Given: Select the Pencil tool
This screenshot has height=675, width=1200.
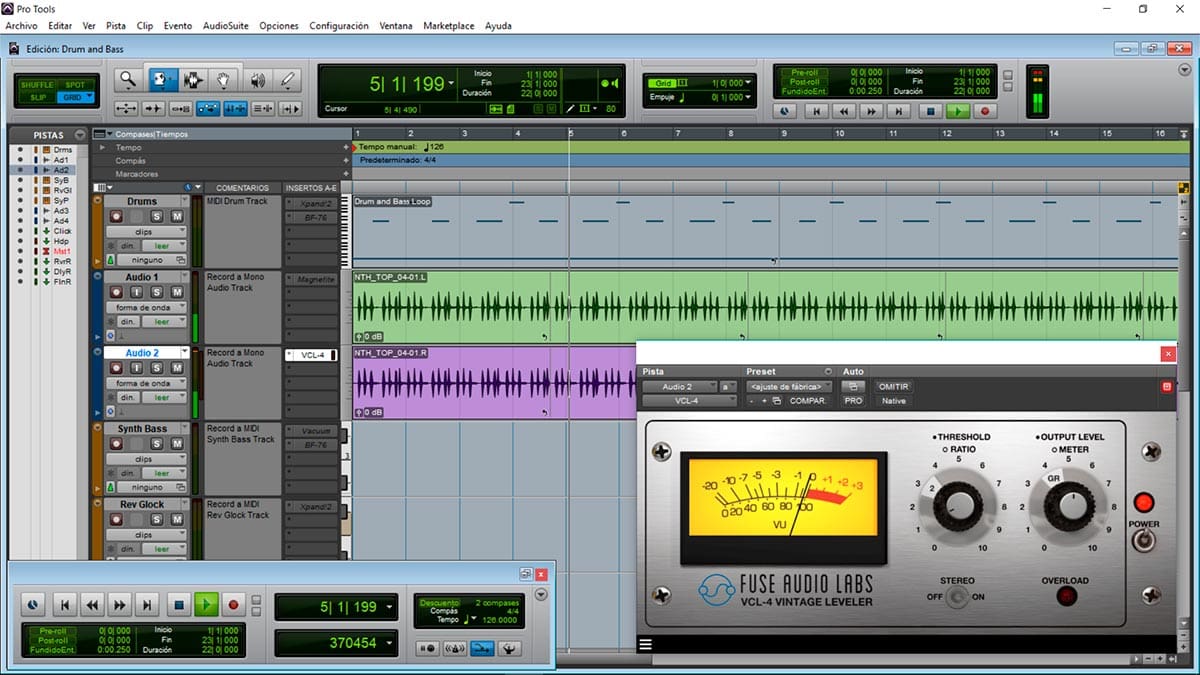Looking at the screenshot, I should click(289, 80).
